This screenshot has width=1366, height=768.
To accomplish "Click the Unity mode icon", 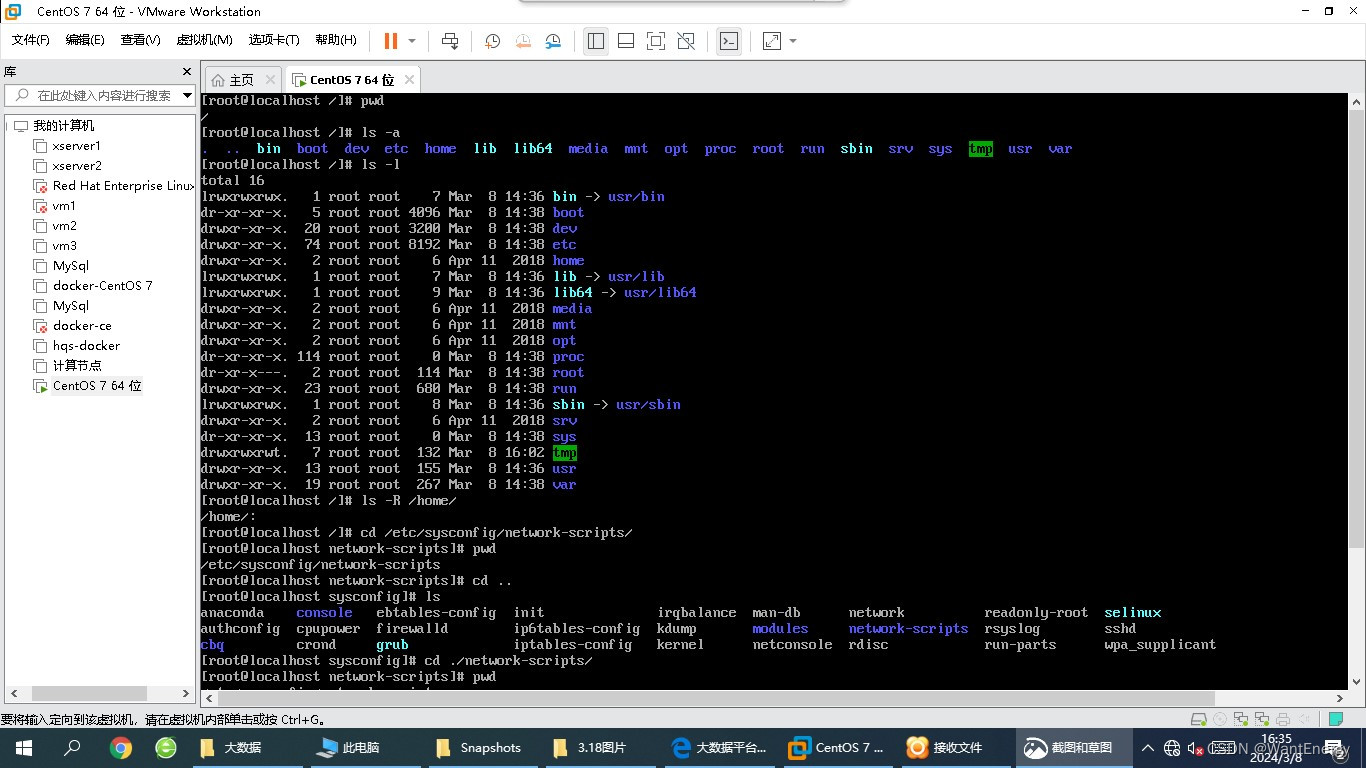I will point(686,41).
